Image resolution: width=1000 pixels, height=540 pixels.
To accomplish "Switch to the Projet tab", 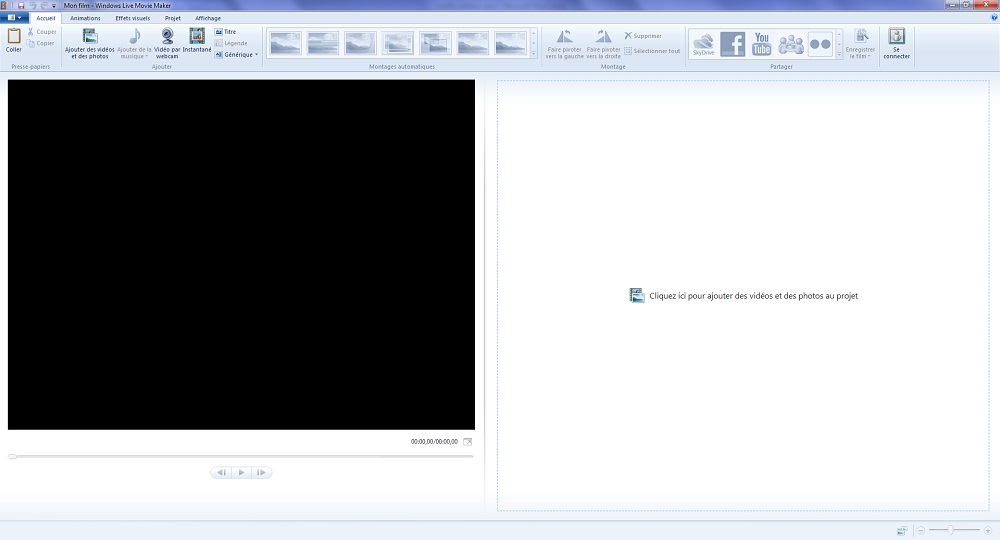I will (173, 18).
